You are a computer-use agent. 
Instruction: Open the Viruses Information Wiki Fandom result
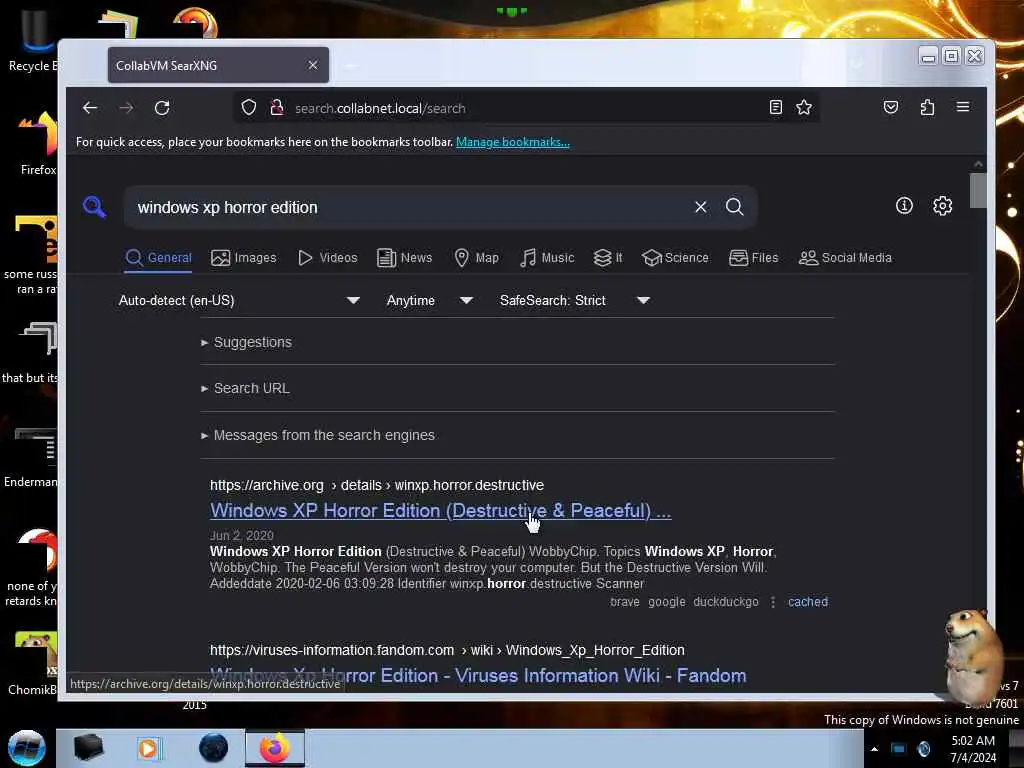click(x=478, y=675)
